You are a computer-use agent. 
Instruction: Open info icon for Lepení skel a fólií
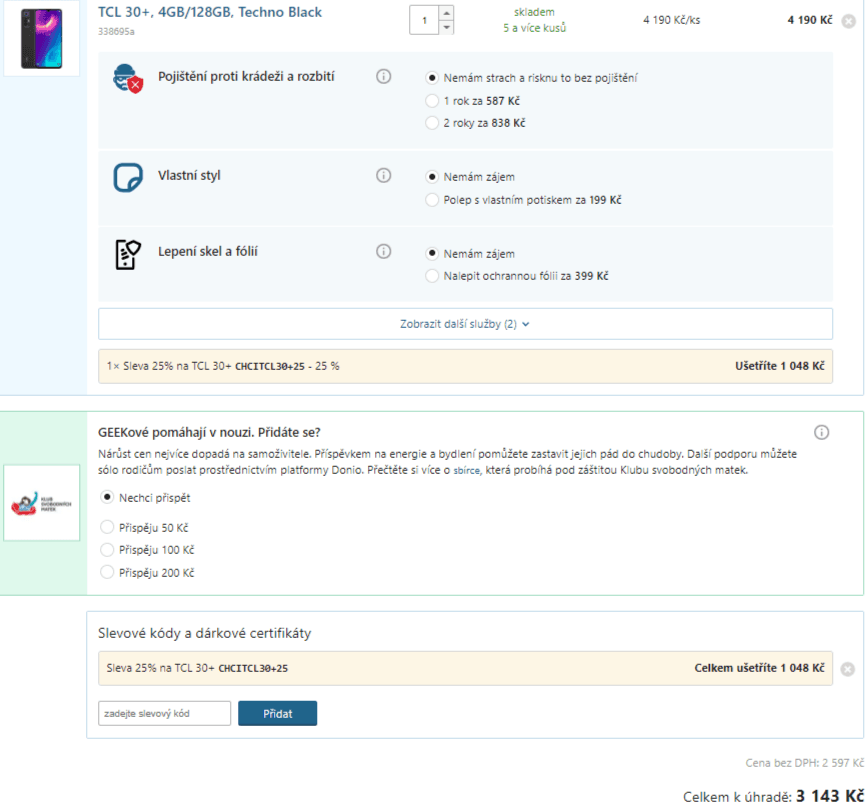(x=383, y=252)
